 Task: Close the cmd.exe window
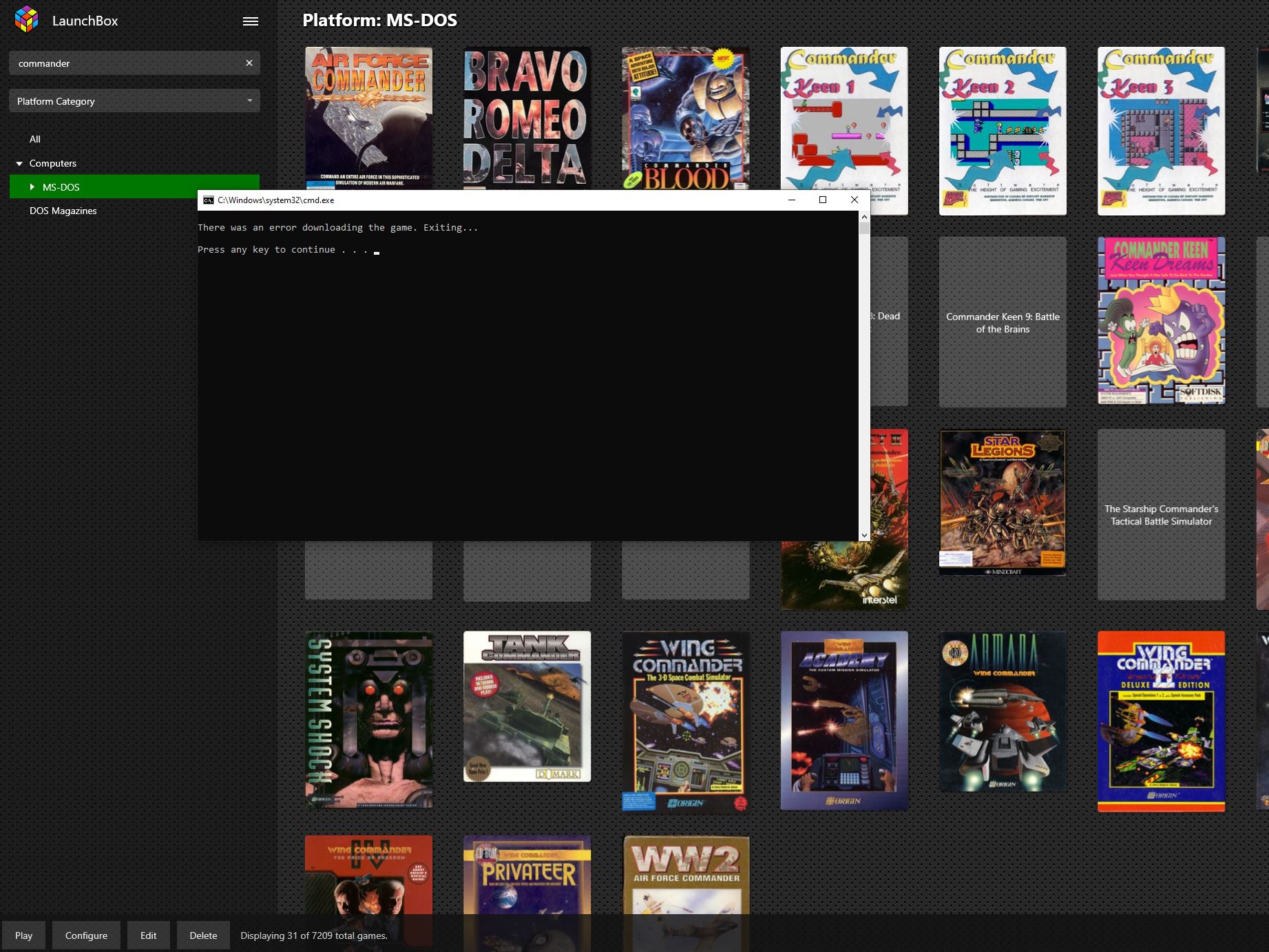point(854,200)
